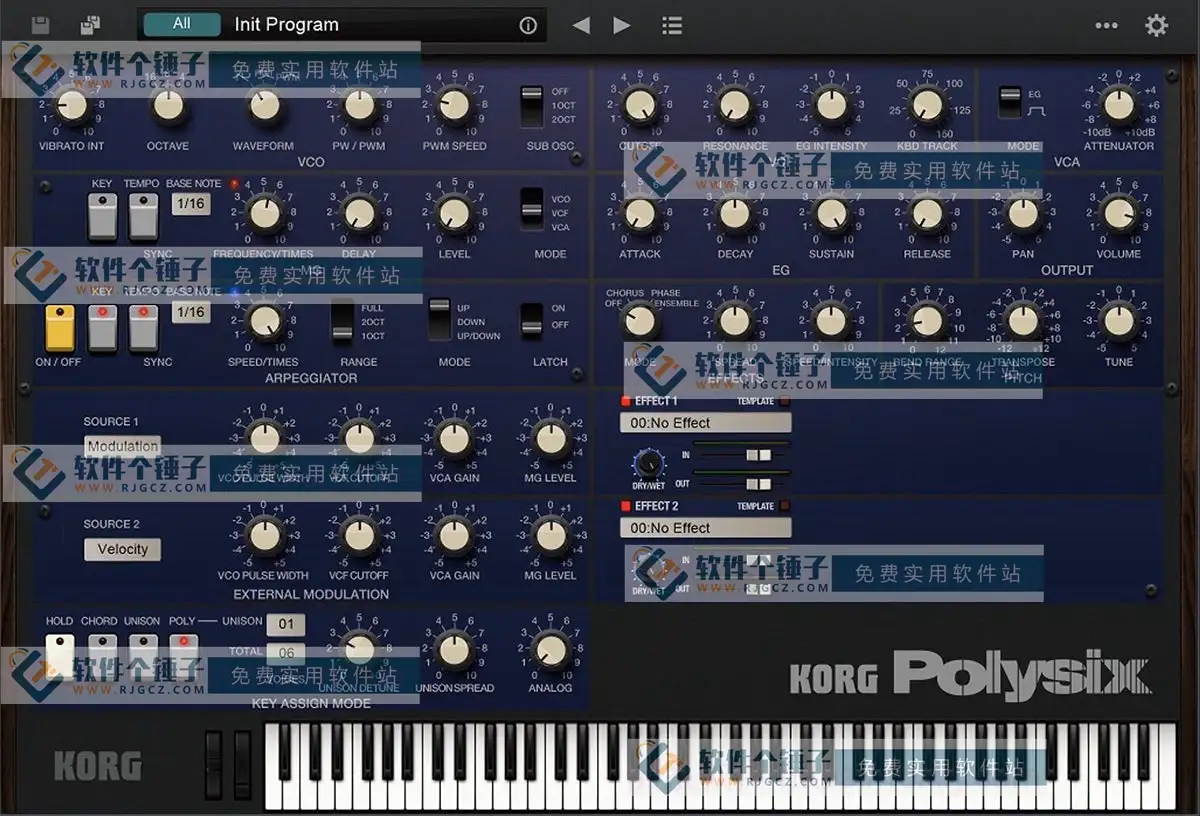Click the OUTPUT PAN knob
The width and height of the screenshot is (1200, 816).
(x=1023, y=213)
